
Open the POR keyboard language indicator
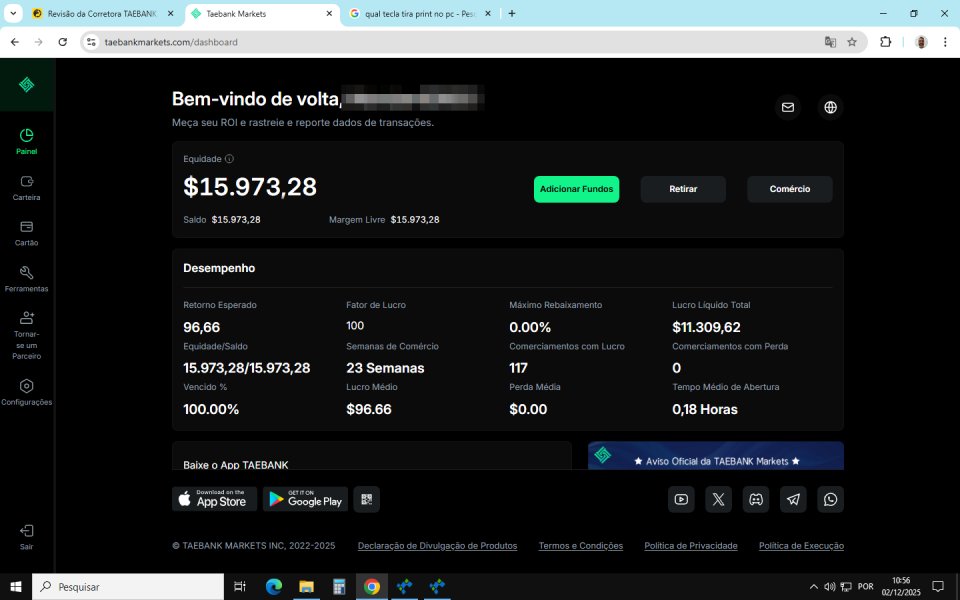(866, 587)
